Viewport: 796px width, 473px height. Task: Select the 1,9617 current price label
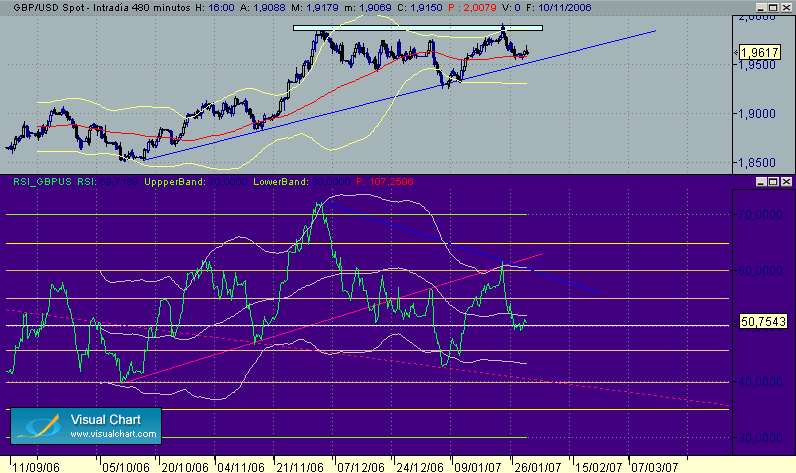point(759,52)
